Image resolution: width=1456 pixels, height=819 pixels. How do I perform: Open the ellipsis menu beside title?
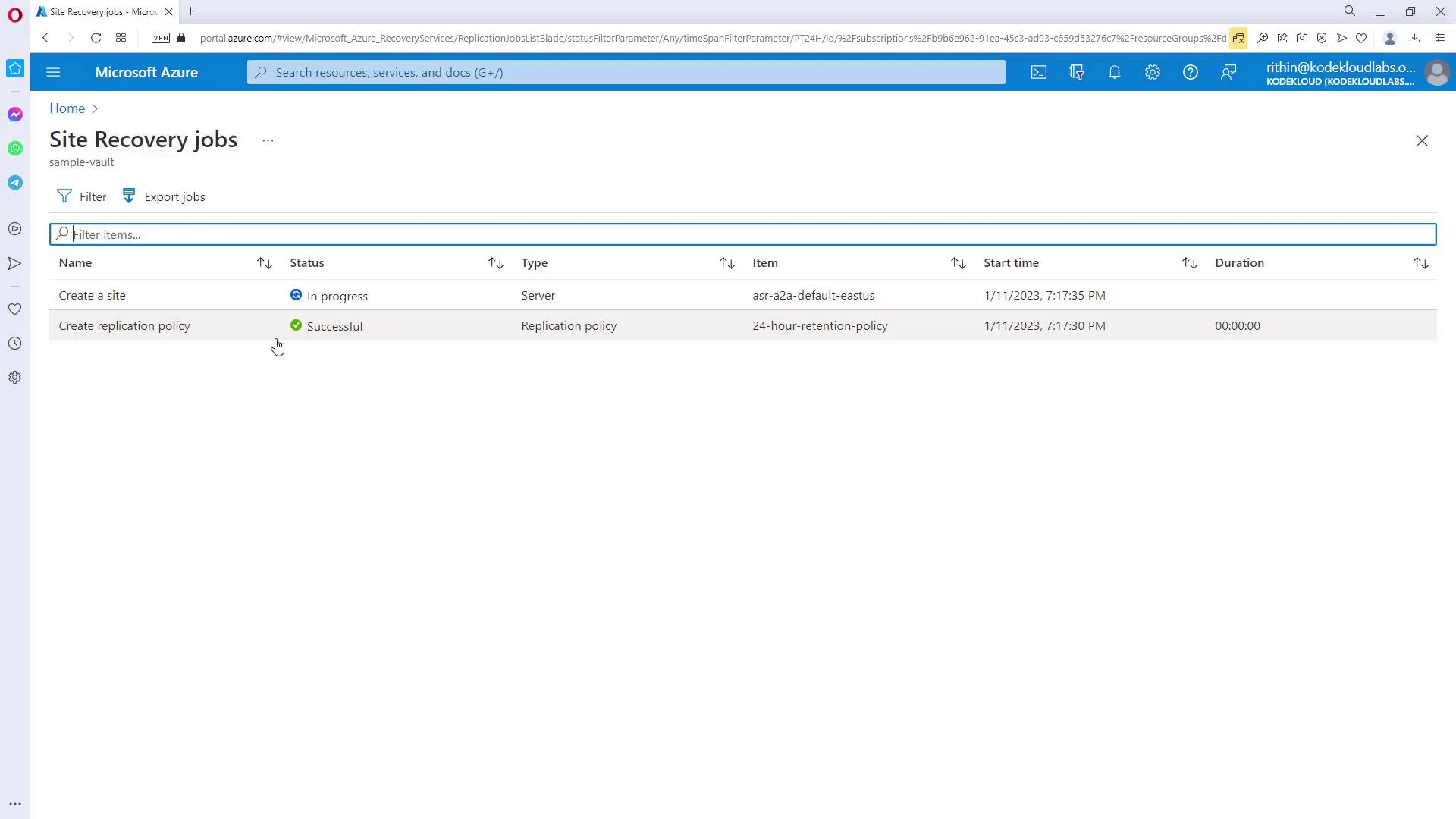coord(268,140)
